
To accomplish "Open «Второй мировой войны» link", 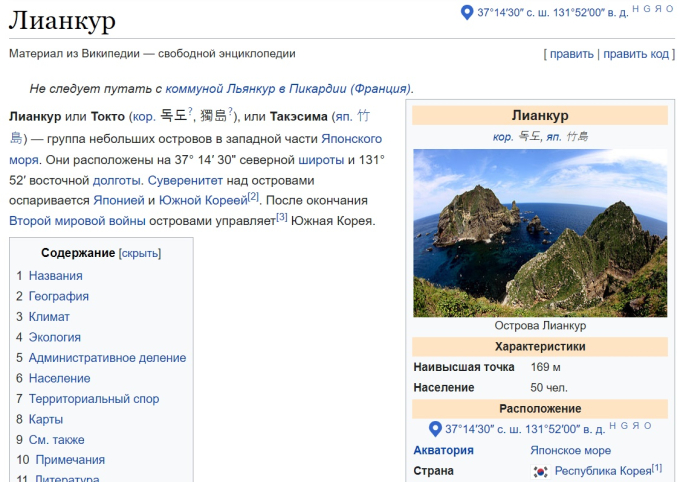I will [77, 221].
